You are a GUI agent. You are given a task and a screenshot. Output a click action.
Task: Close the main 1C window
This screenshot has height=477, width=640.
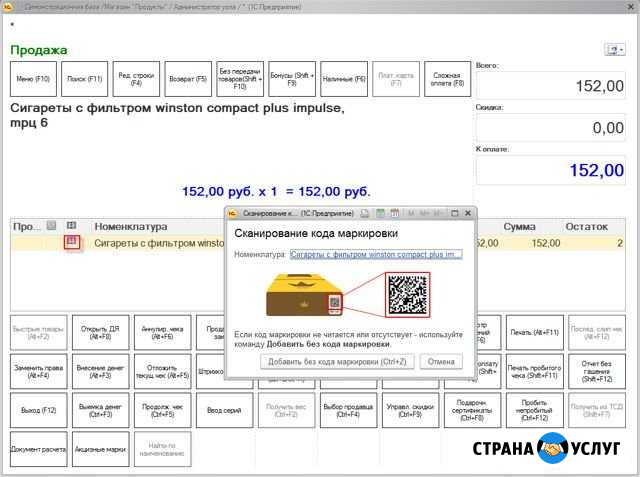631,7
